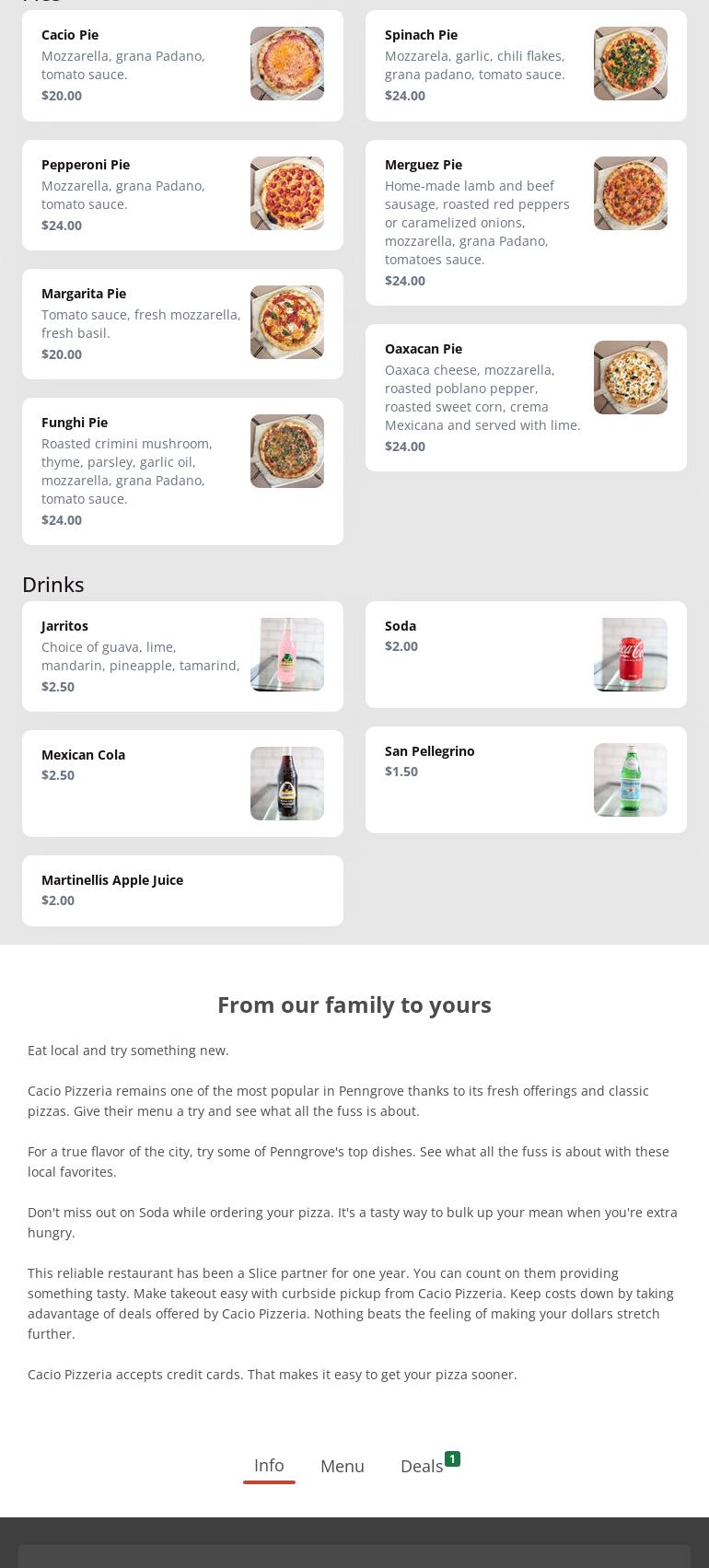The height and width of the screenshot is (1568, 709).
Task: Open the Spinach Pie image
Action: (x=630, y=64)
